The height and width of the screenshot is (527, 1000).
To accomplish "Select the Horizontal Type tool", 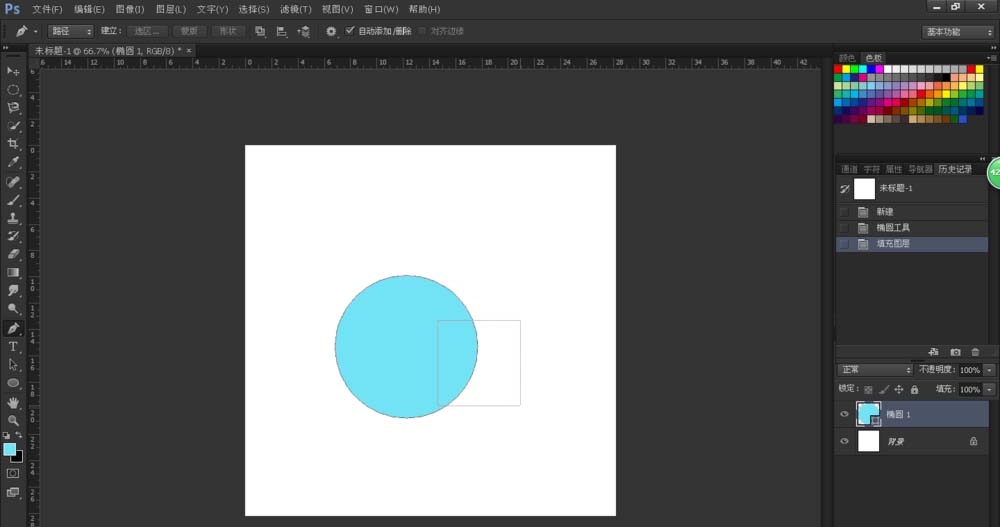I will [x=14, y=346].
